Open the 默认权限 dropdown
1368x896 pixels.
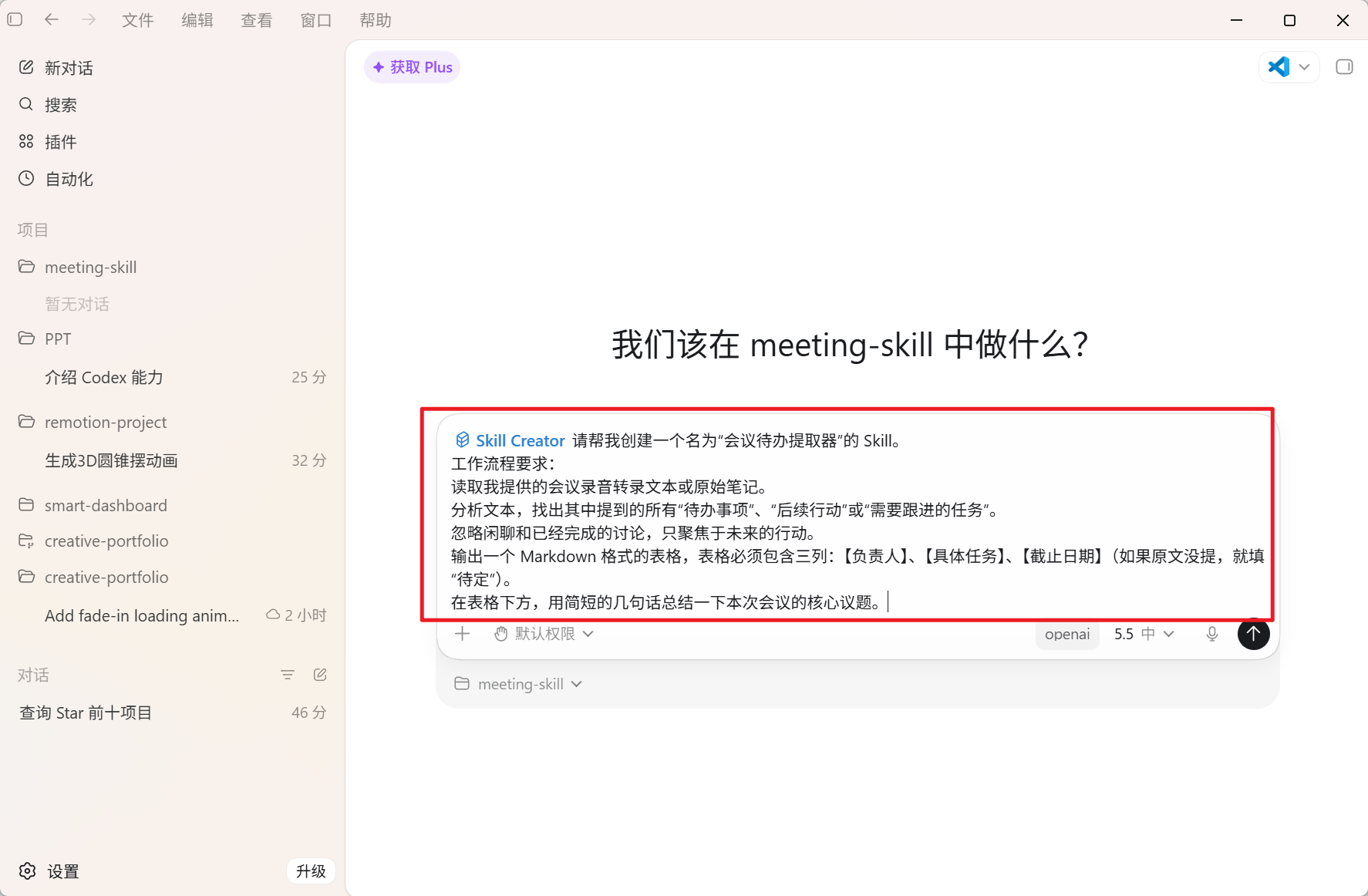coord(544,634)
